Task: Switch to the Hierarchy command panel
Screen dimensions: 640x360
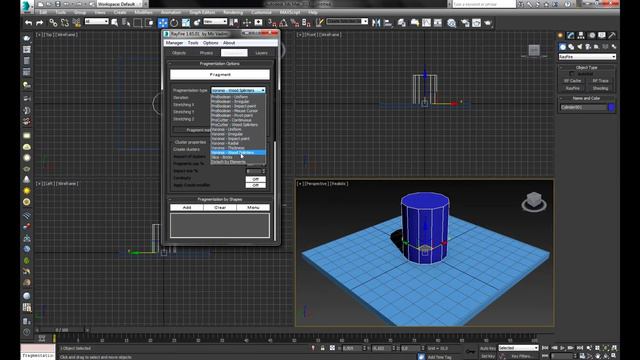Action: [581, 36]
